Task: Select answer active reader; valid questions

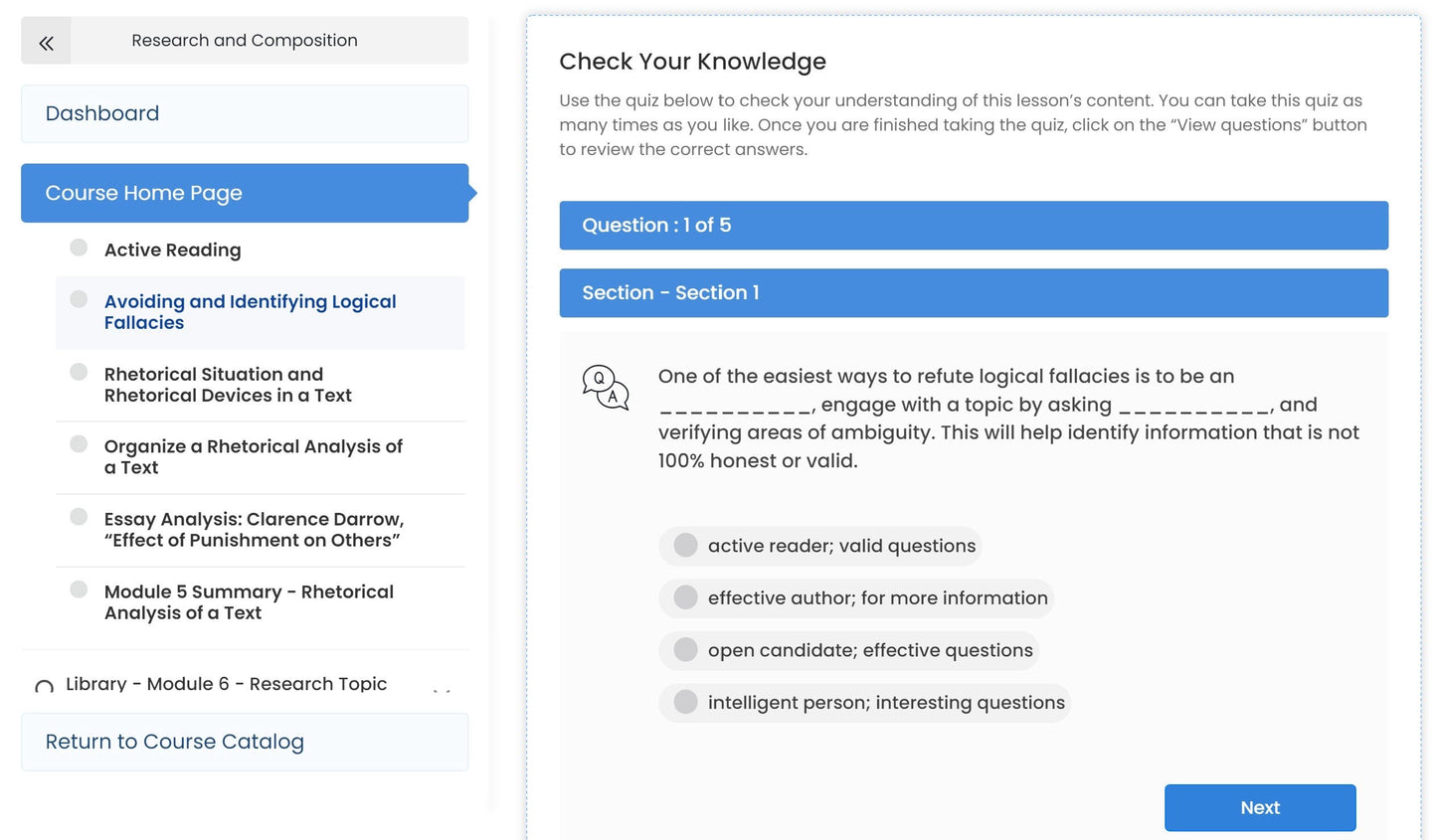Action: click(x=685, y=545)
